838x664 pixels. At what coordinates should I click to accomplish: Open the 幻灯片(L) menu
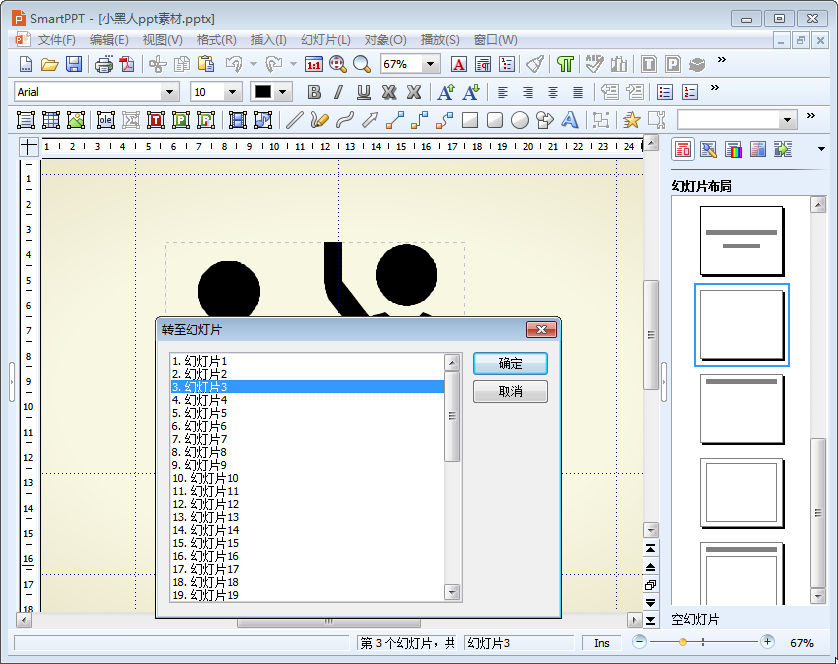tap(327, 40)
